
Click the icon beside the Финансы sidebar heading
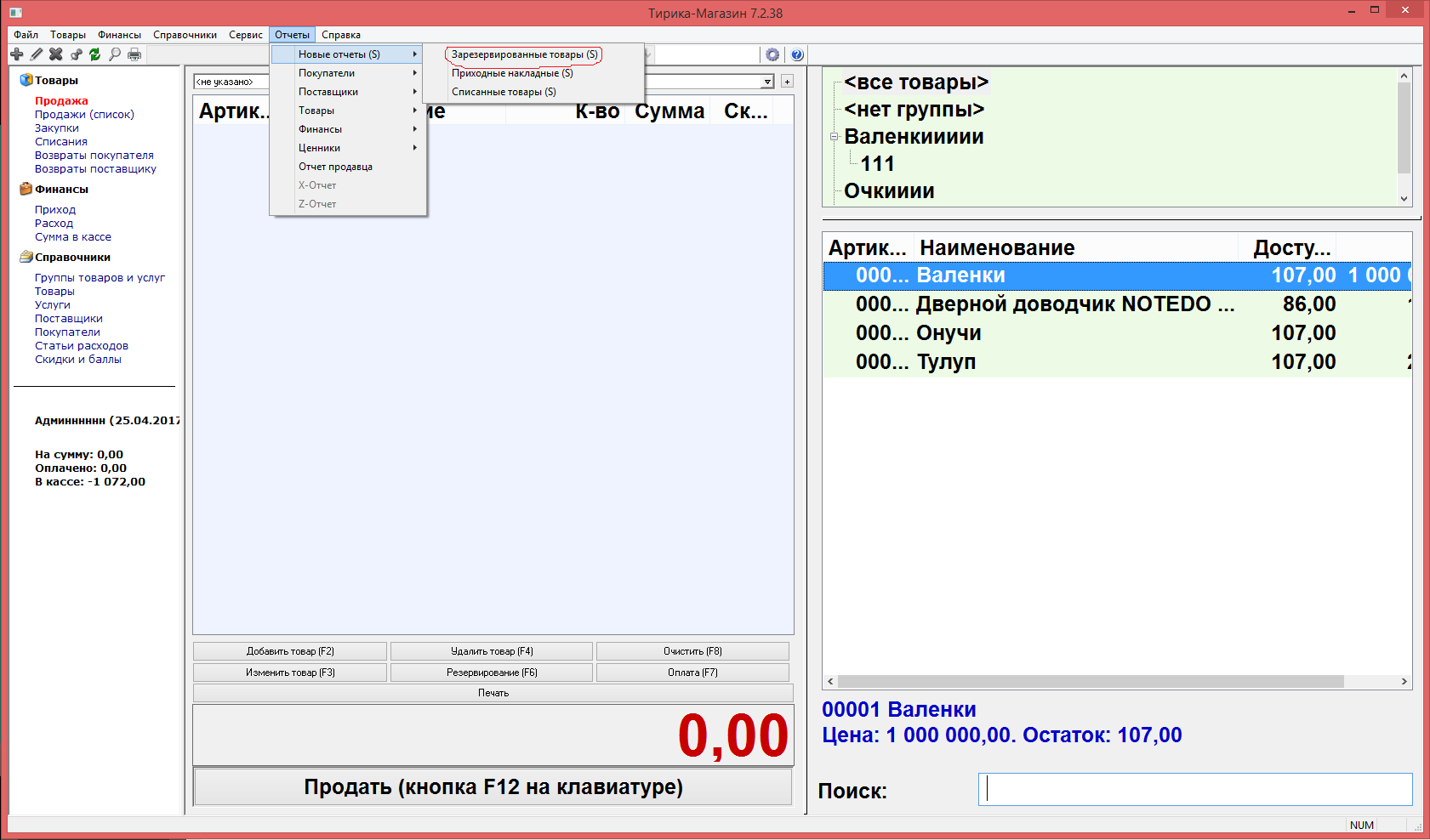tap(26, 189)
